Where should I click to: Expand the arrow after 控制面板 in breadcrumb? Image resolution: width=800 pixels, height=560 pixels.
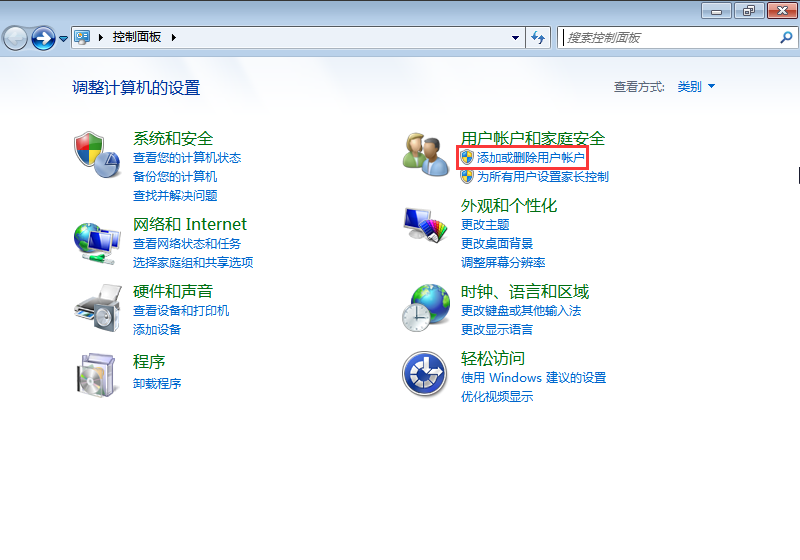(173, 37)
